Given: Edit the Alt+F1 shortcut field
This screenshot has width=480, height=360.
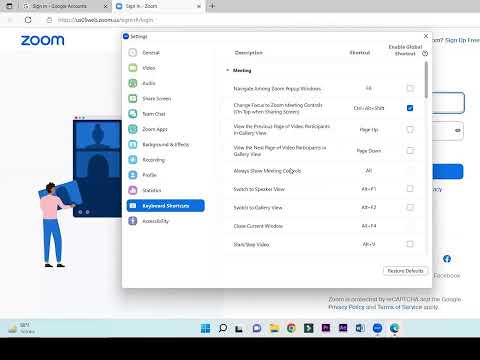Looking at the screenshot, I should coord(369,189).
